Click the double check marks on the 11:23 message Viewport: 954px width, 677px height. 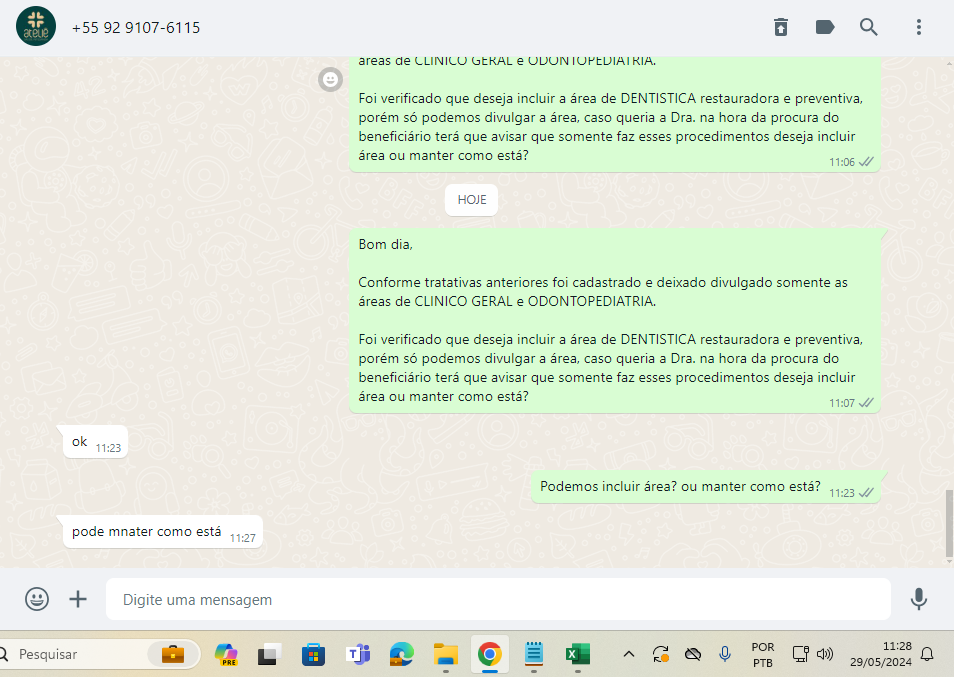point(866,493)
